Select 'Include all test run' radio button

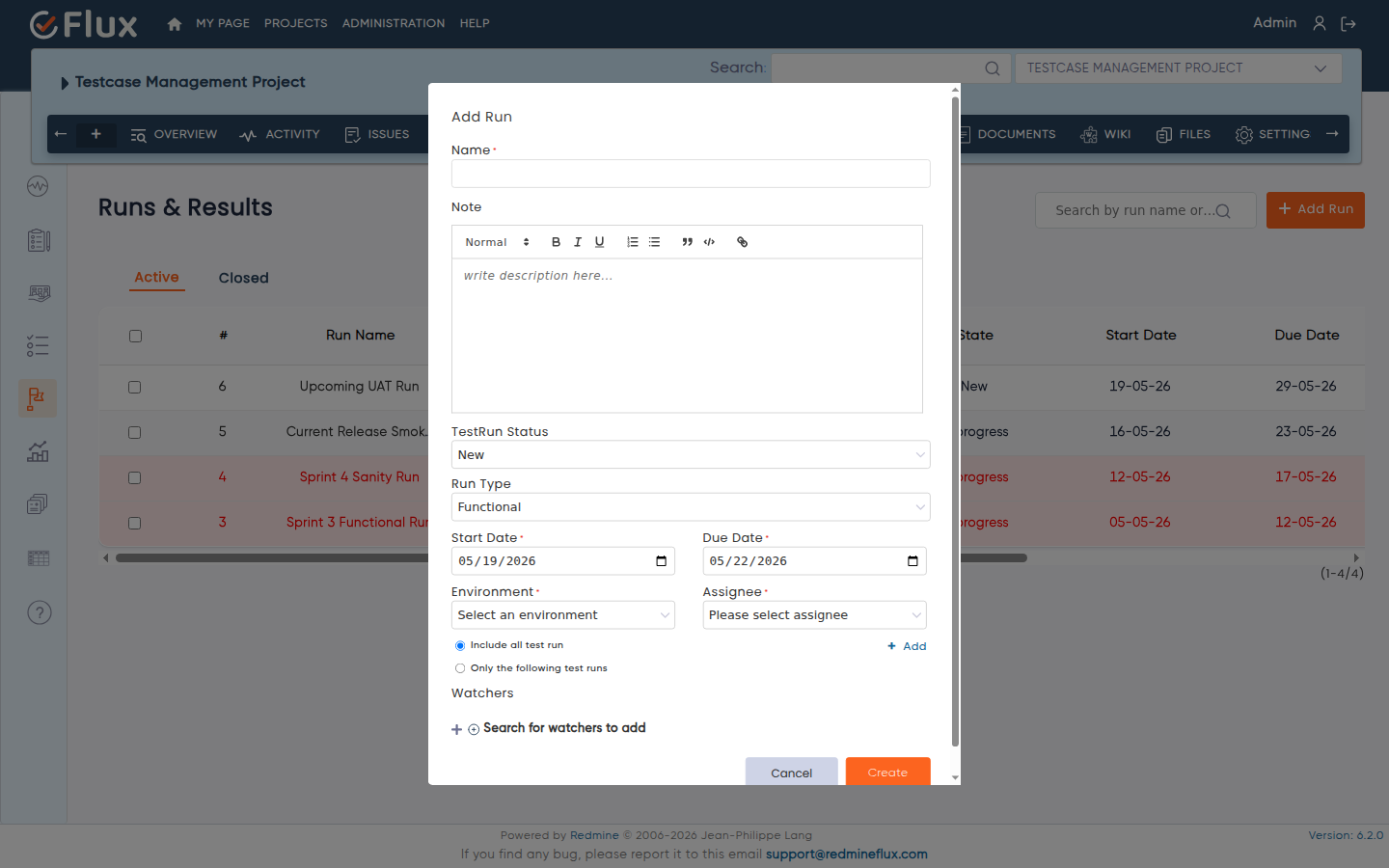(460, 645)
